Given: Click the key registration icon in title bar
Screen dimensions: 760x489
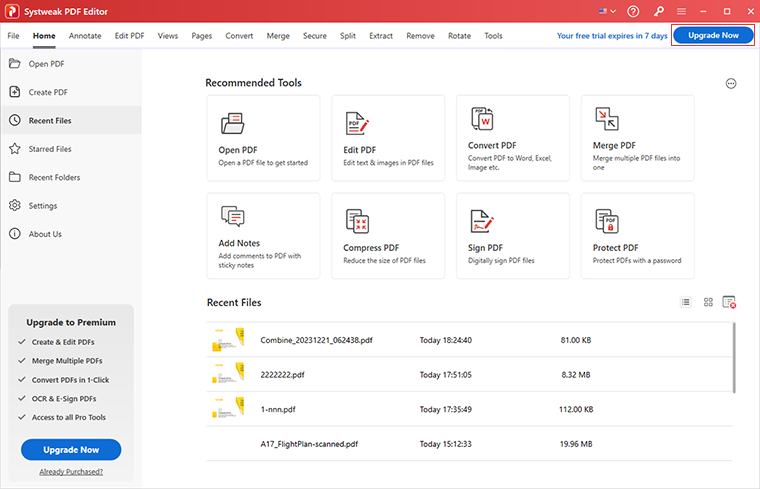Looking at the screenshot, I should tap(658, 11).
